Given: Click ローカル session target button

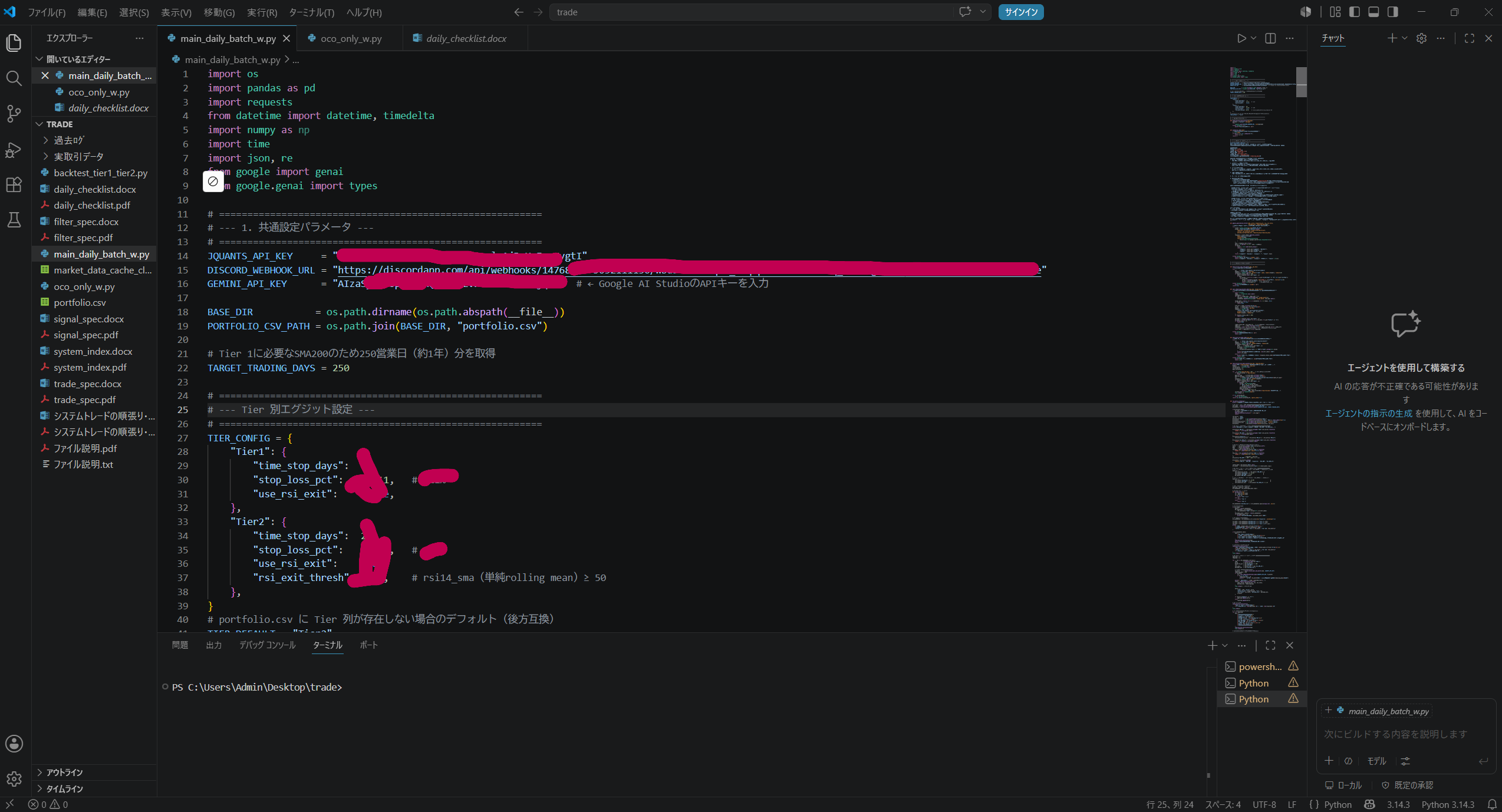Looking at the screenshot, I should (1343, 785).
